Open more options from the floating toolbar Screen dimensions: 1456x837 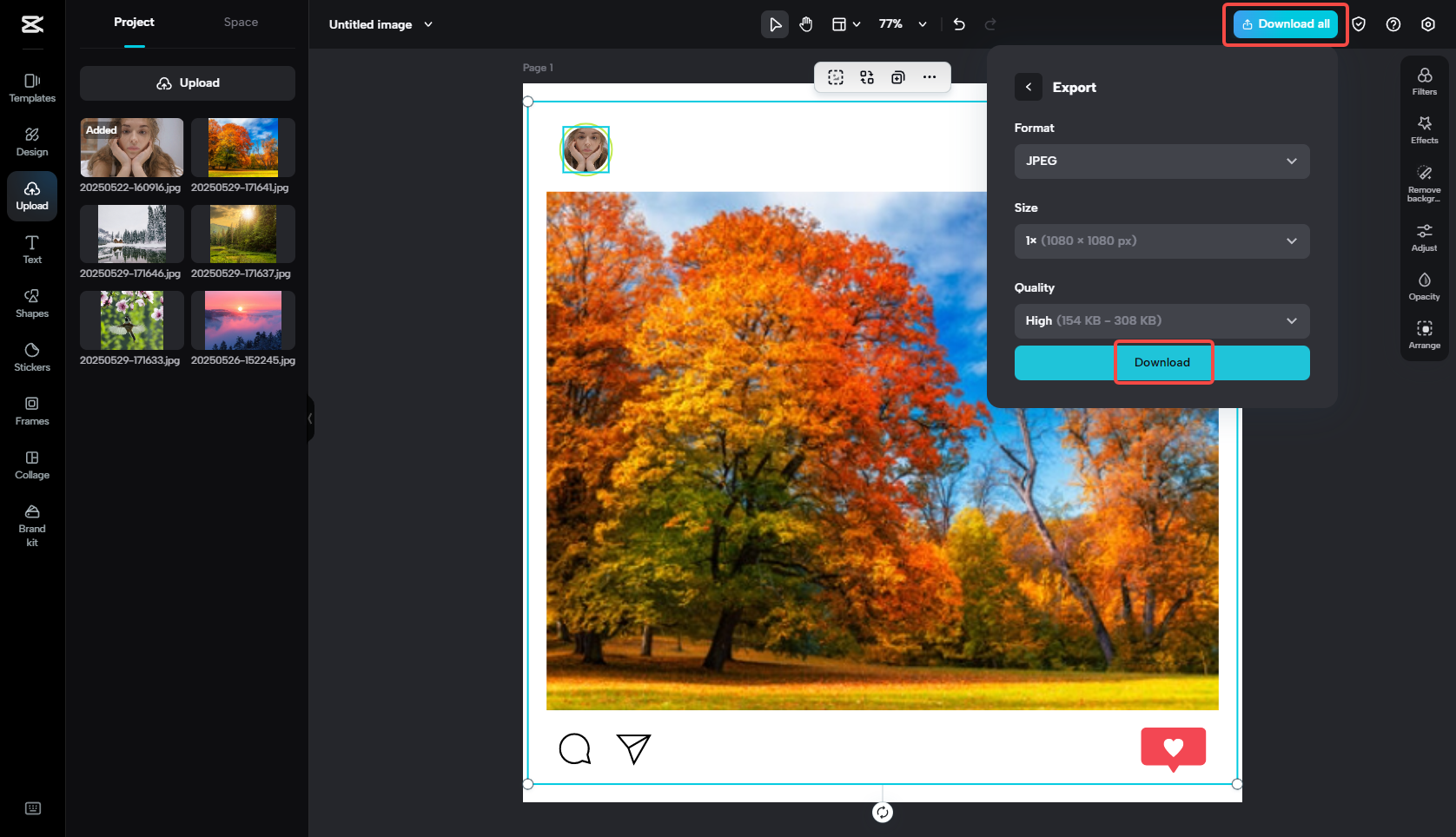(x=929, y=77)
